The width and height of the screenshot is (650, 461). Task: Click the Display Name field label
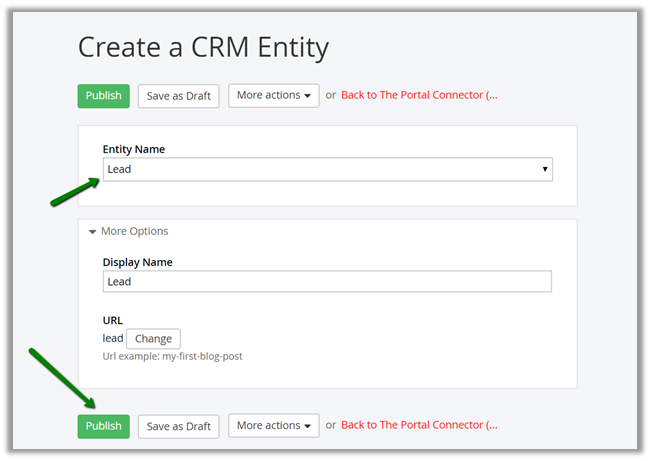[x=137, y=262]
